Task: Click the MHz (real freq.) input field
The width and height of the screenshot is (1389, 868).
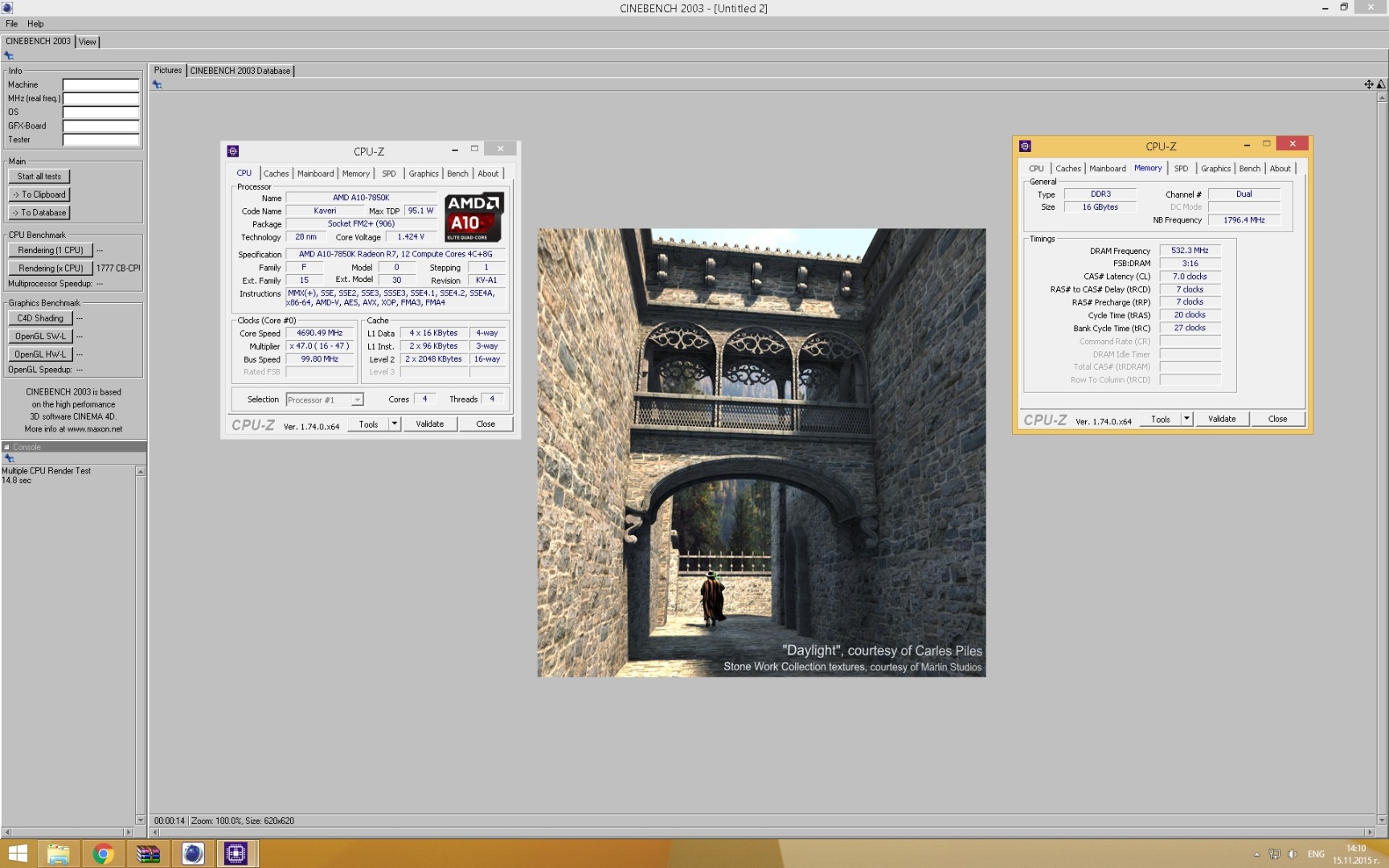Action: tap(101, 98)
